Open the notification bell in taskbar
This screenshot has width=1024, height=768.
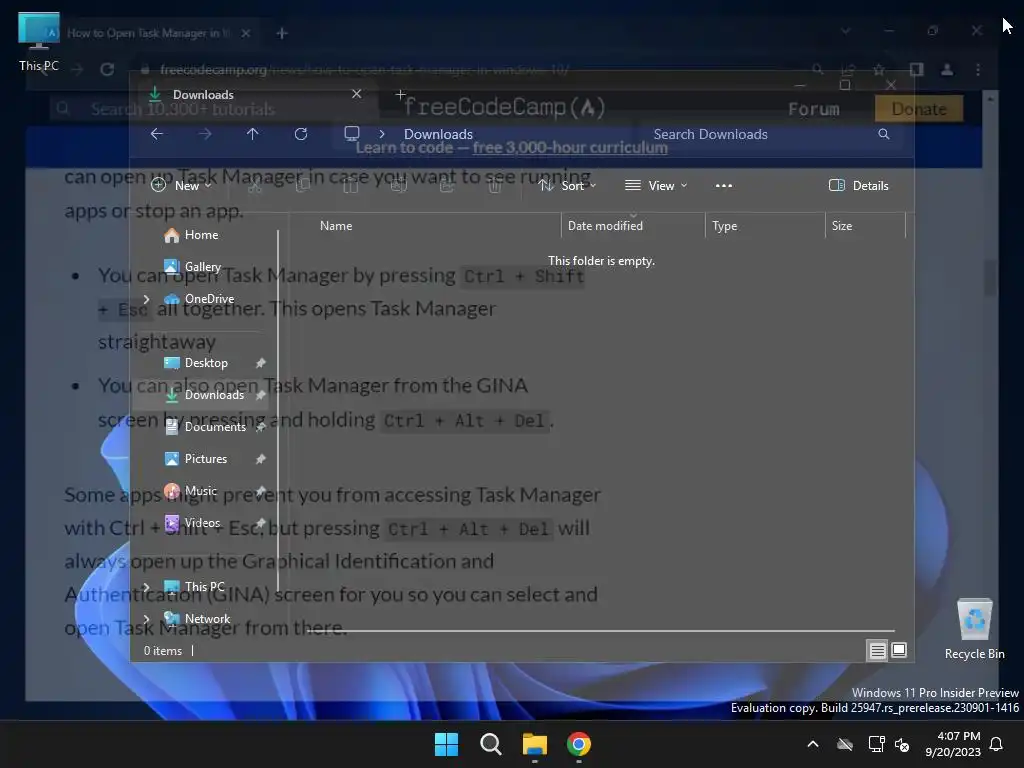pyautogui.click(x=997, y=744)
